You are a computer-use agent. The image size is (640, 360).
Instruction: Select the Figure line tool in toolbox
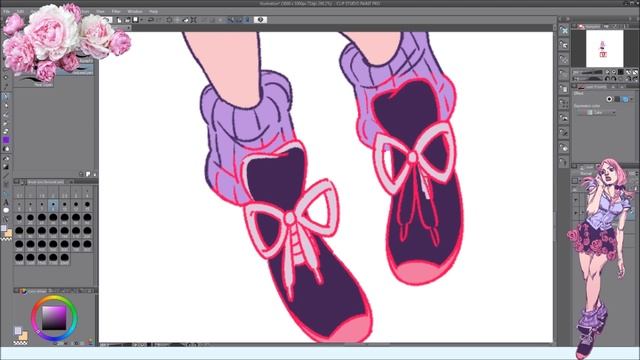6,176
